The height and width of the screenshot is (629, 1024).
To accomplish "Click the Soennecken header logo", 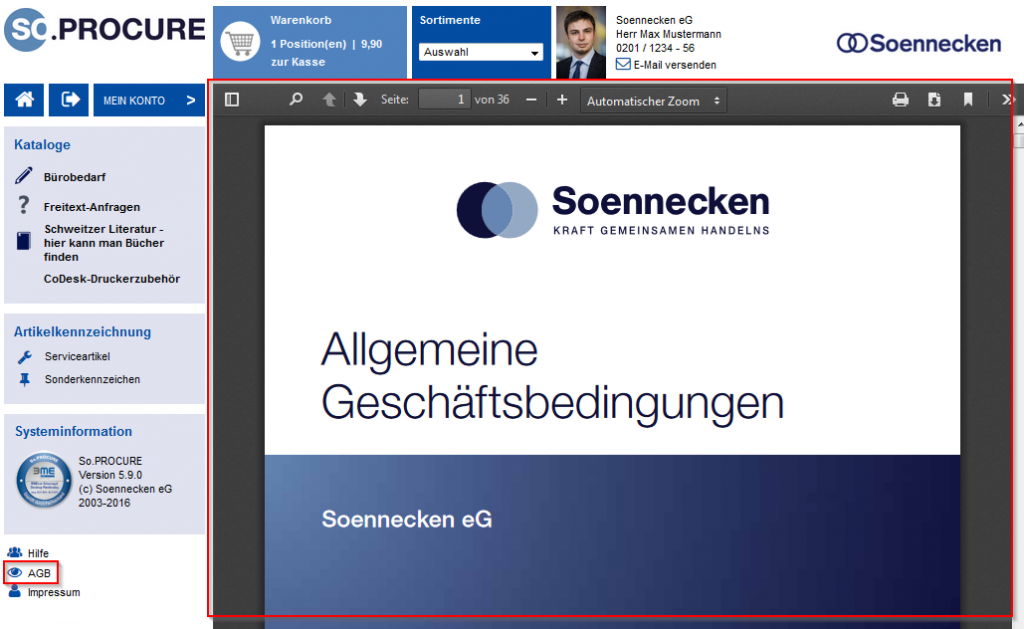I will pyautogui.click(x=919, y=43).
